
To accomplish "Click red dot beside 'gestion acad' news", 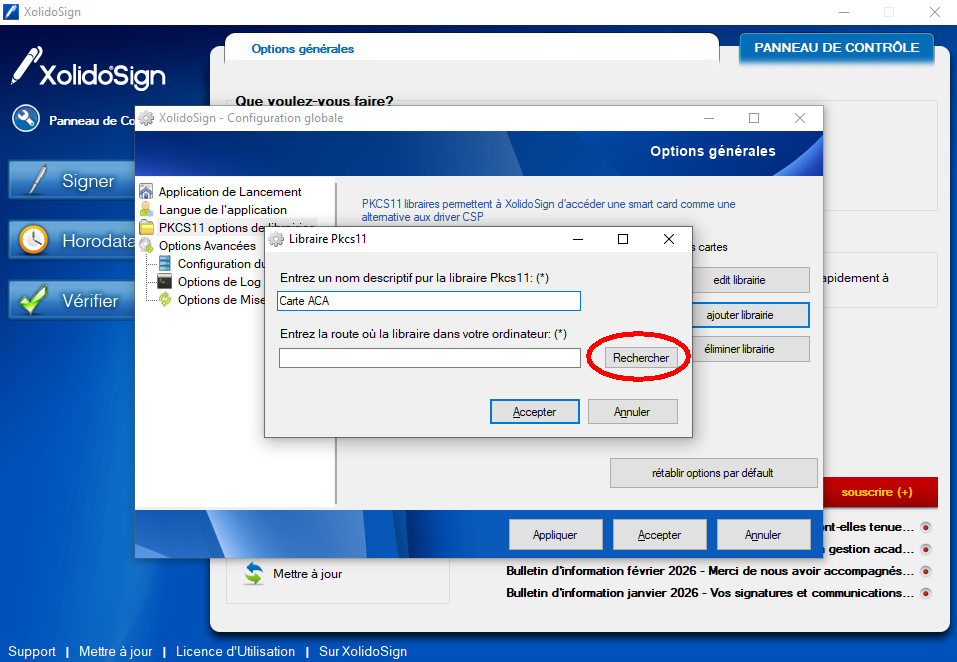I will [926, 549].
